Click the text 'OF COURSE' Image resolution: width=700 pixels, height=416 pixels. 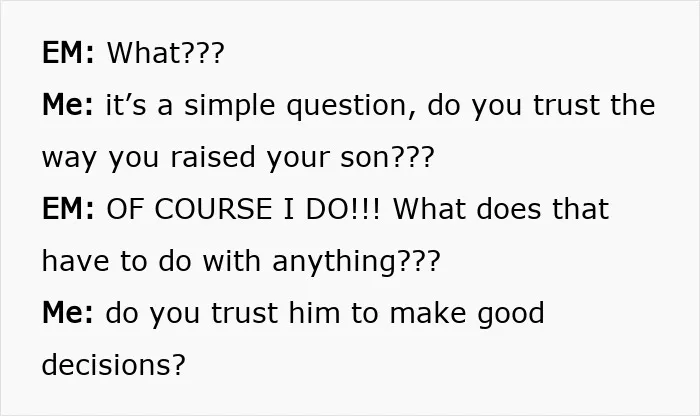click(x=189, y=209)
